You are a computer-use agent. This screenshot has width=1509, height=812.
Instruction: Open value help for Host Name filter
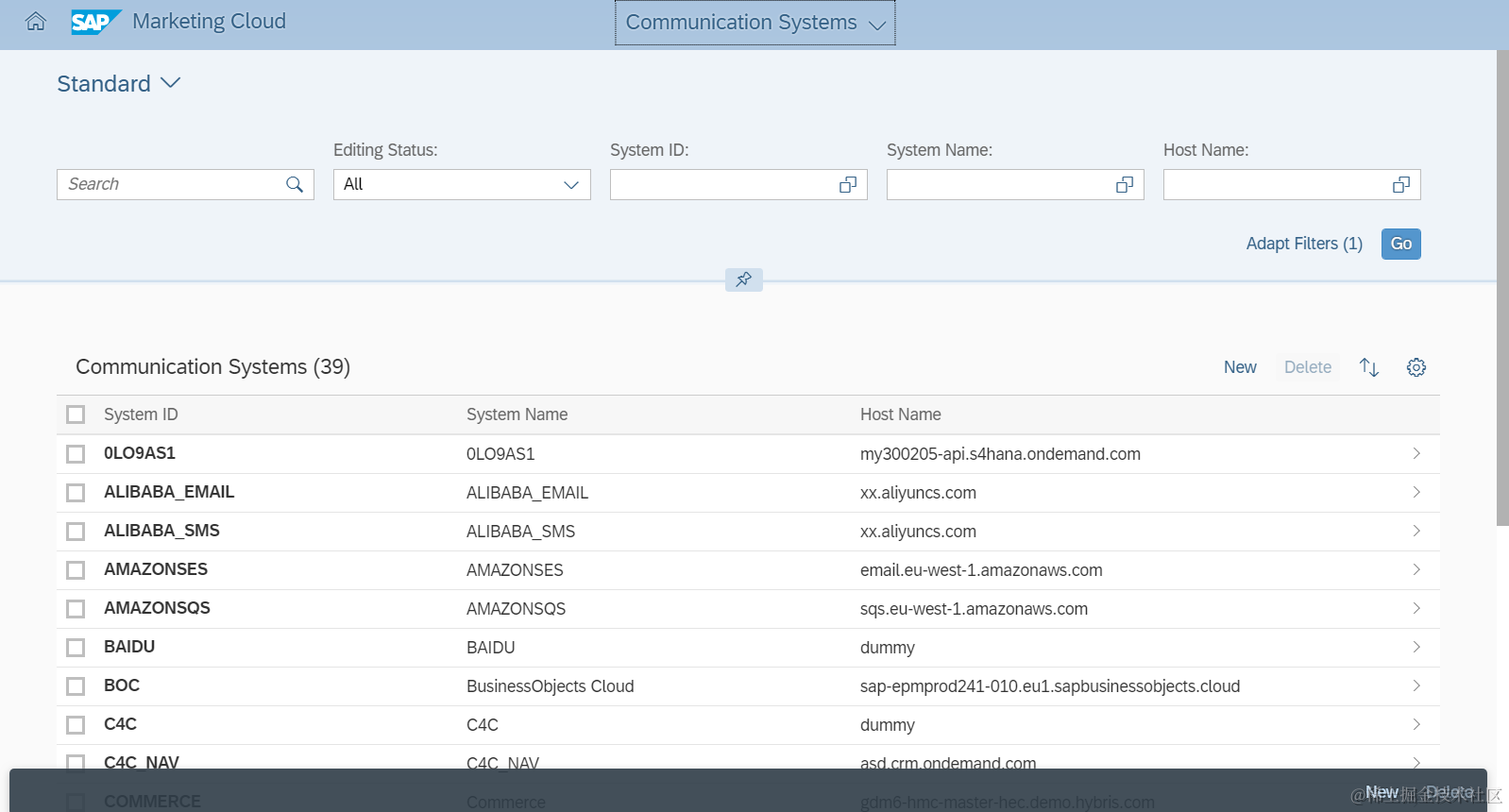[x=1401, y=185]
